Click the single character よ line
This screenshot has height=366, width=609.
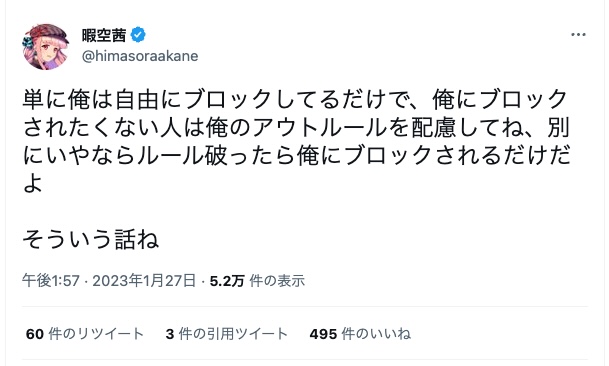[x=33, y=183]
